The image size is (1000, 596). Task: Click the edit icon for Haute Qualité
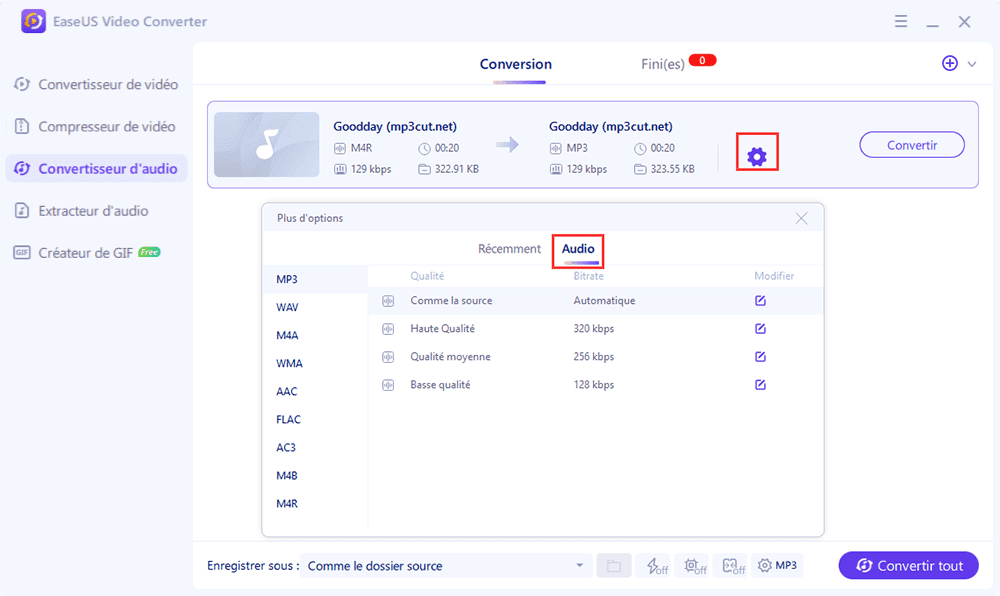[760, 329]
